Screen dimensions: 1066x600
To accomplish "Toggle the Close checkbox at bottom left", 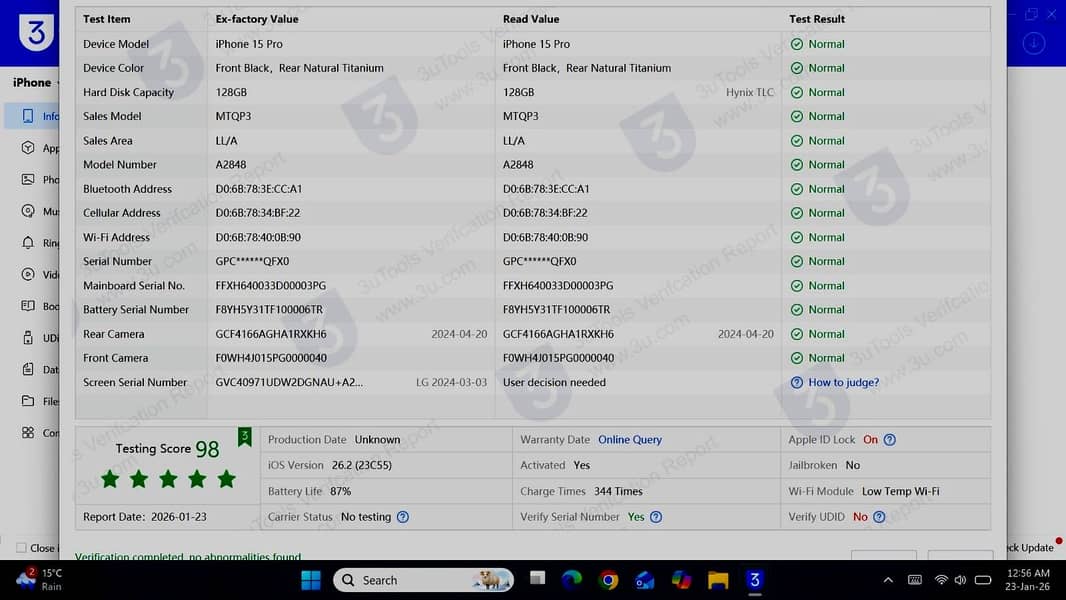I will [x=21, y=548].
